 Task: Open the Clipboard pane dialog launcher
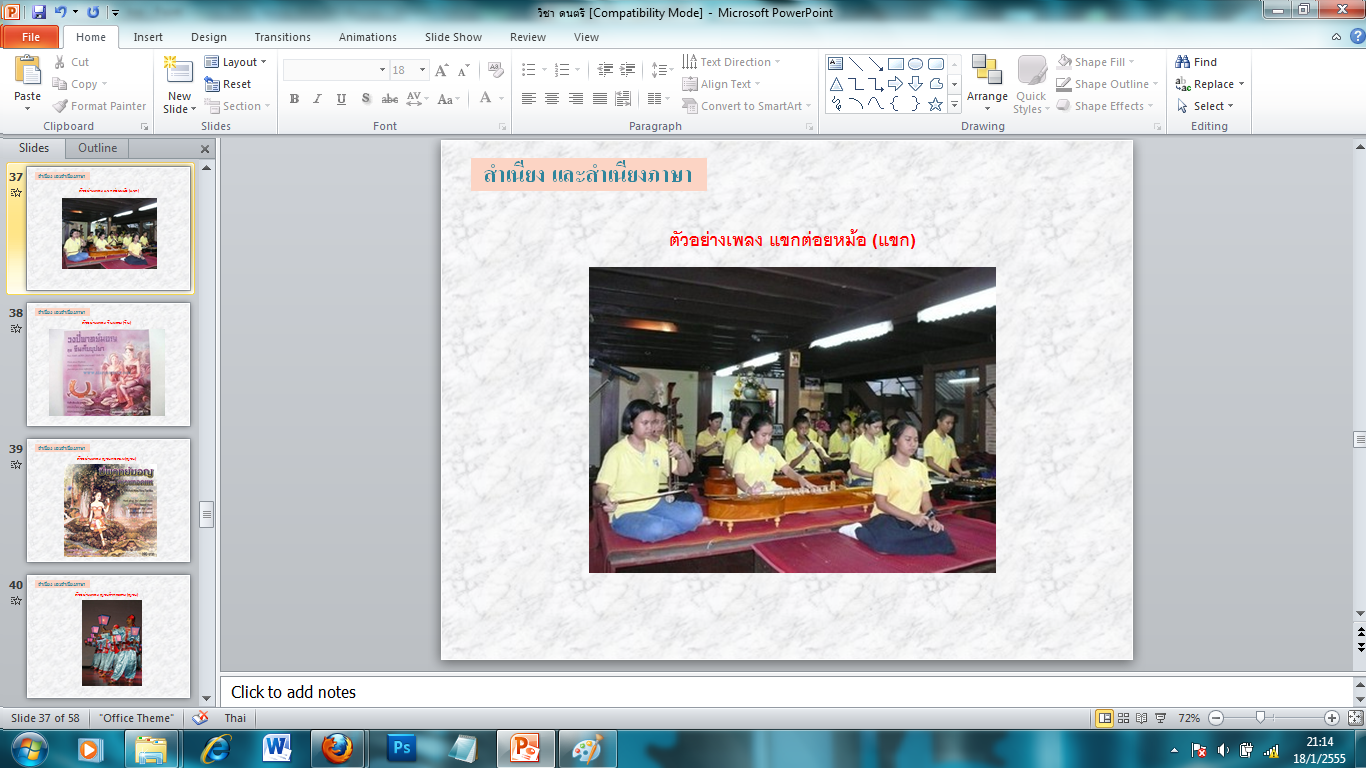[x=144, y=127]
